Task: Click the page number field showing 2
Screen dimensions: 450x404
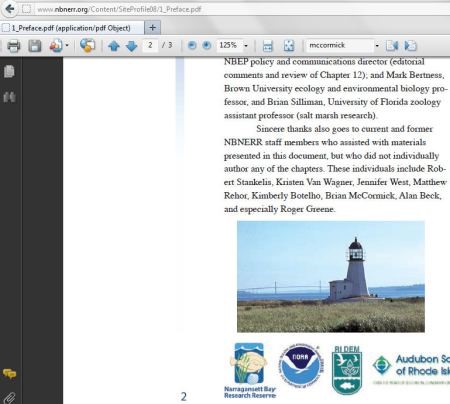Action: coord(150,45)
